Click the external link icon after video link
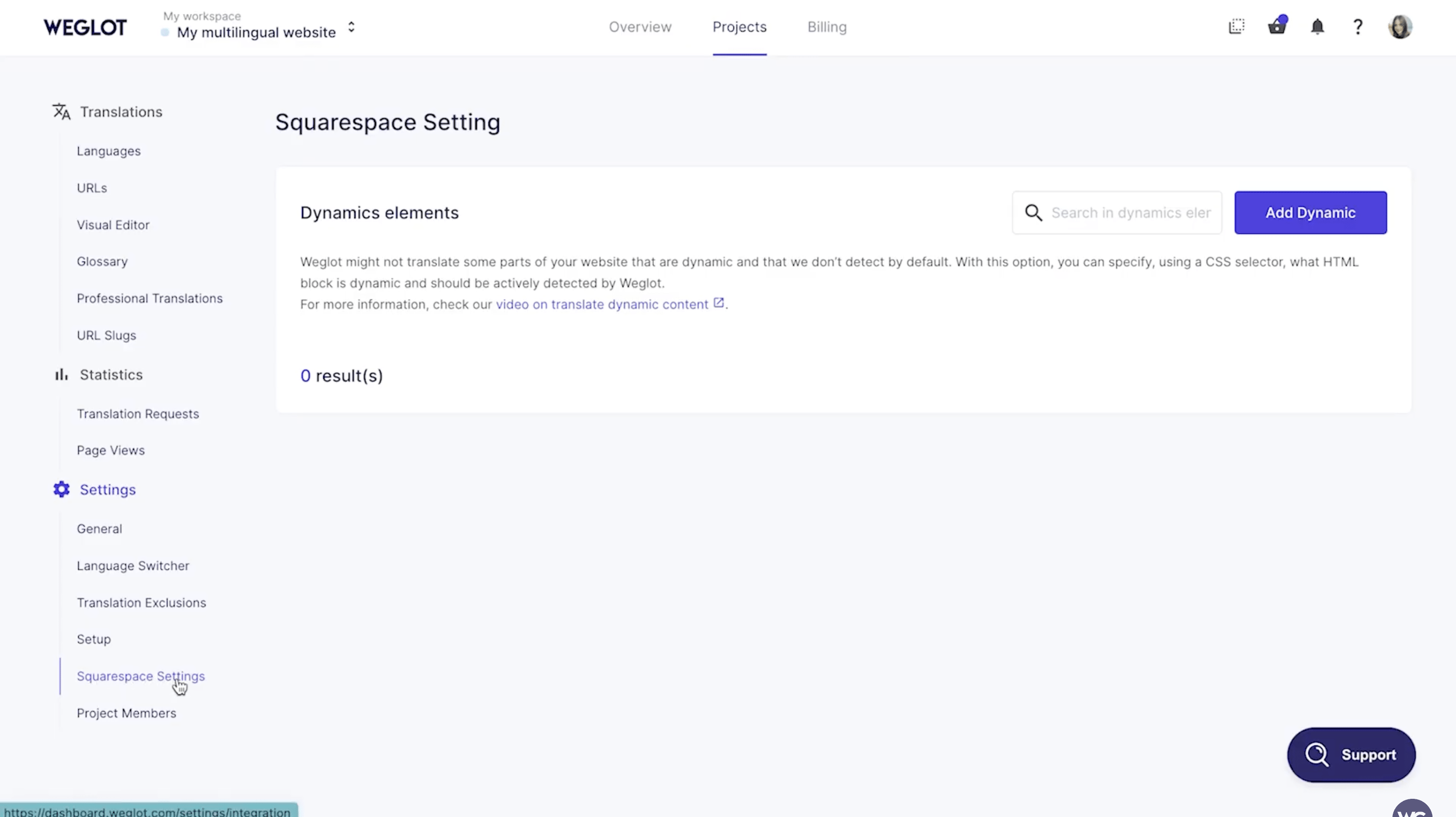Image resolution: width=1456 pixels, height=817 pixels. (718, 303)
